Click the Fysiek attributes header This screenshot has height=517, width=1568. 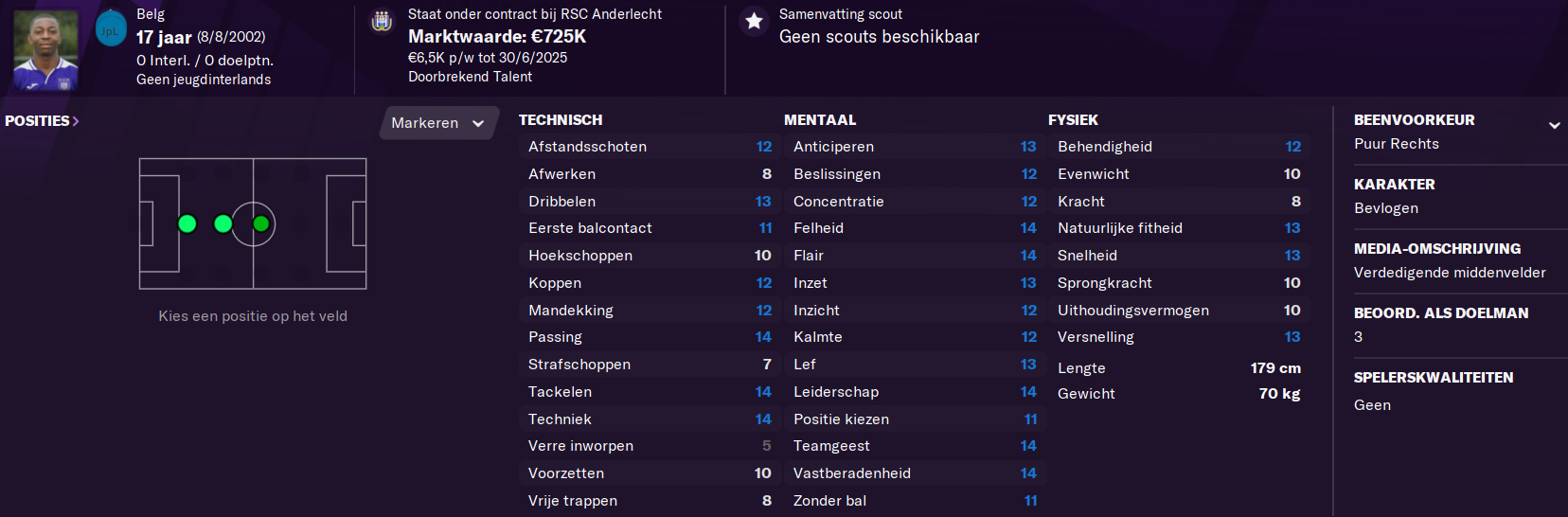[x=1073, y=120]
